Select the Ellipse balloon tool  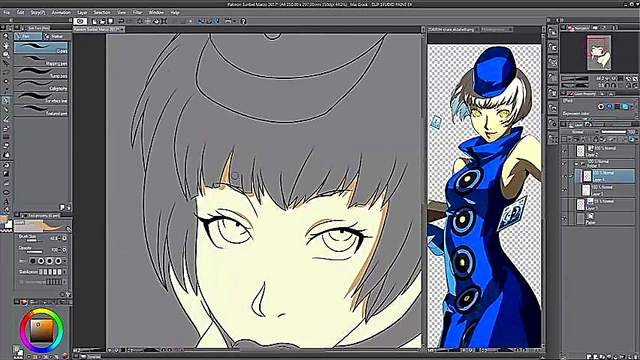[6, 192]
